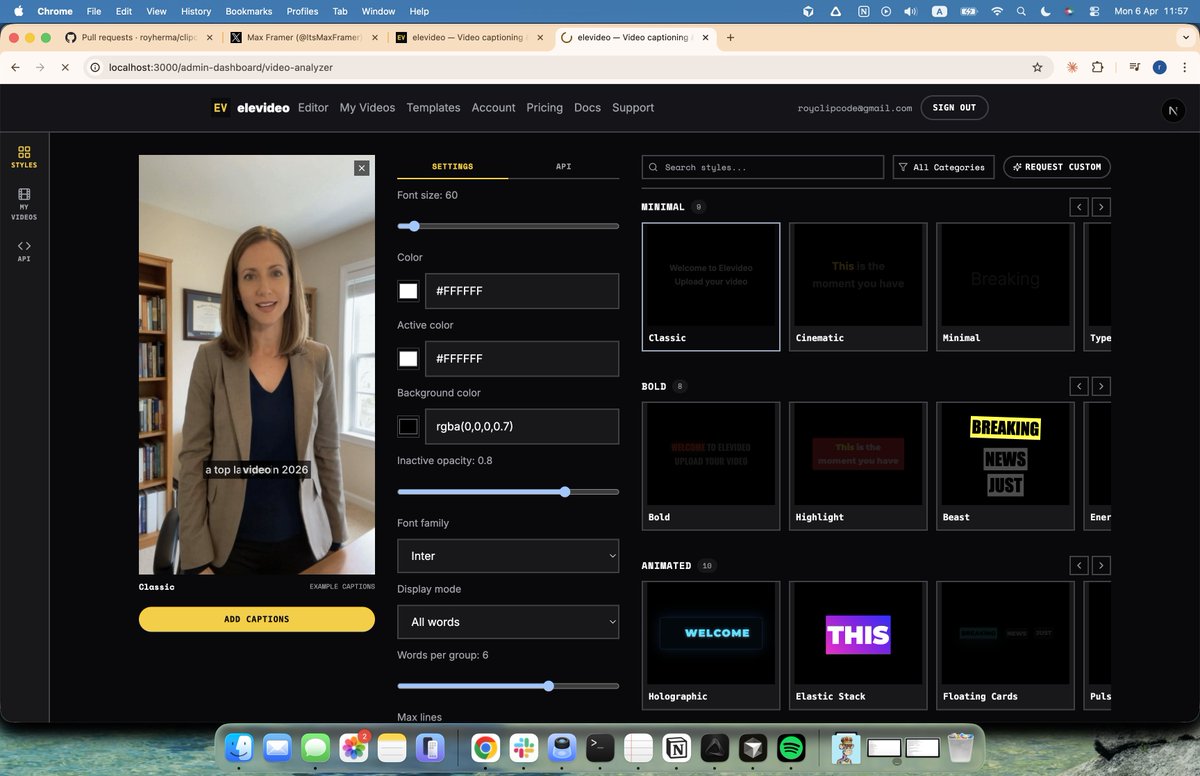Open a new Chrome tab

730,38
